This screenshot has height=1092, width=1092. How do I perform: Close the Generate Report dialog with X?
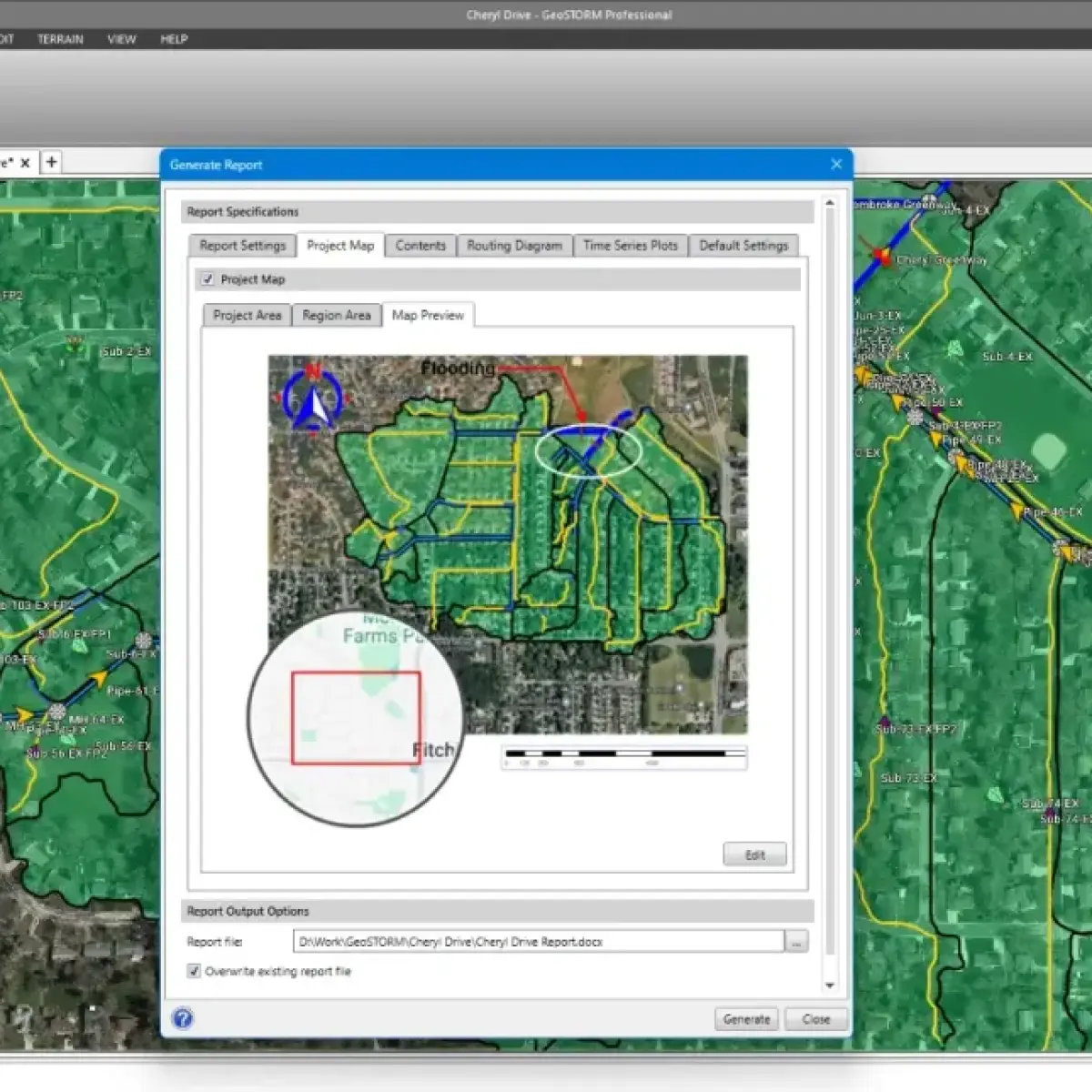(x=836, y=165)
